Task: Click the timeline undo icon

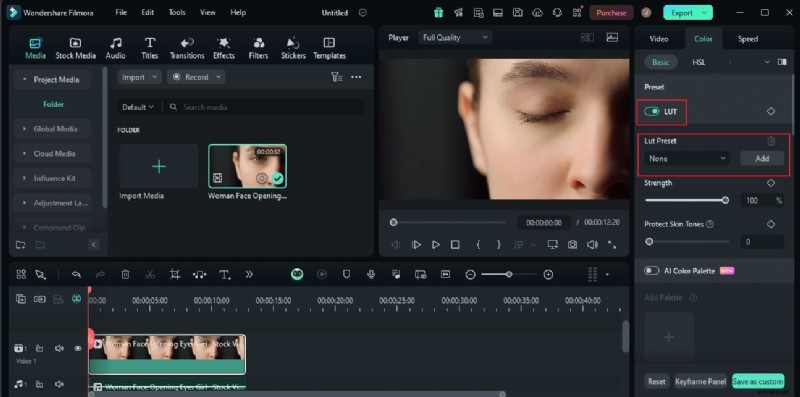Action: (x=76, y=275)
